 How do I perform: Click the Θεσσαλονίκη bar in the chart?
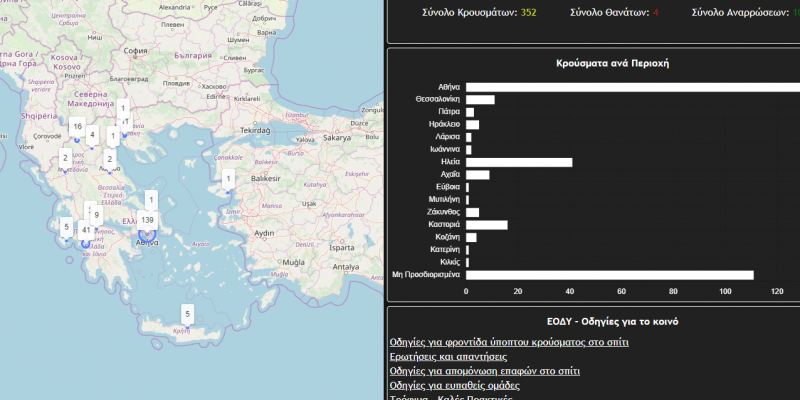click(480, 99)
